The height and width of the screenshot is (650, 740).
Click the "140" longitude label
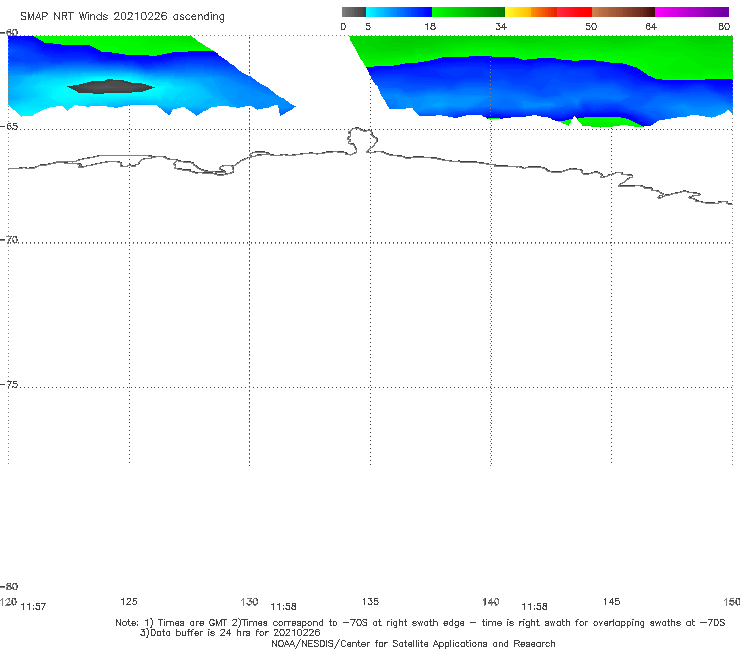point(491,601)
